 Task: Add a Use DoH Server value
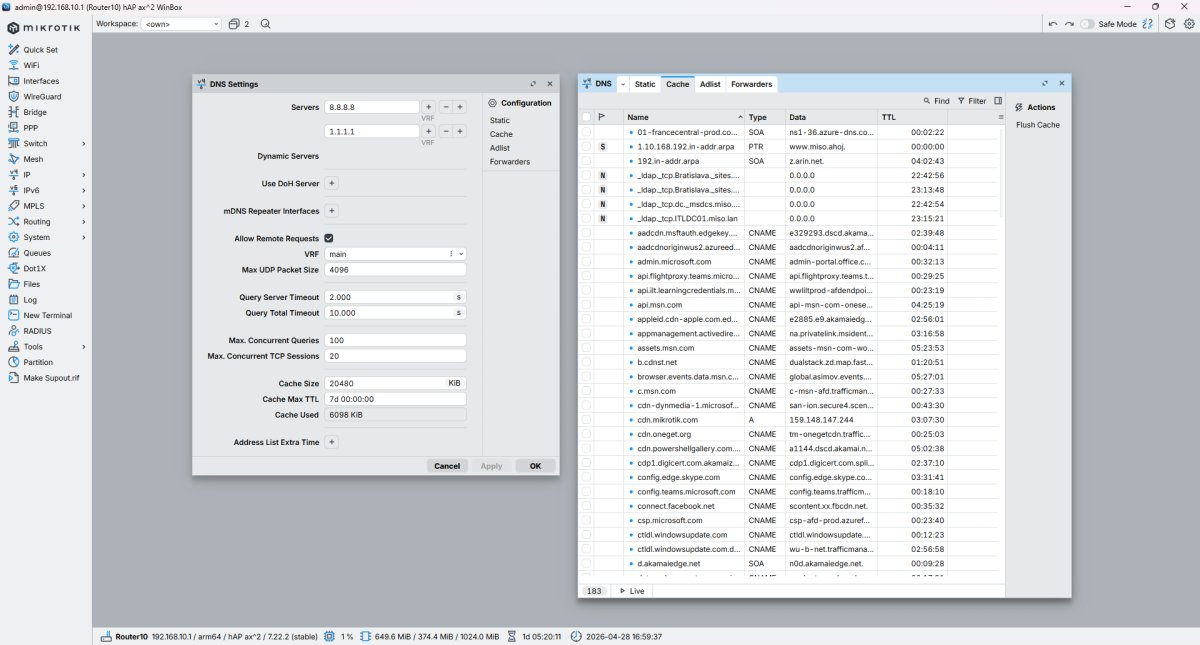(332, 184)
